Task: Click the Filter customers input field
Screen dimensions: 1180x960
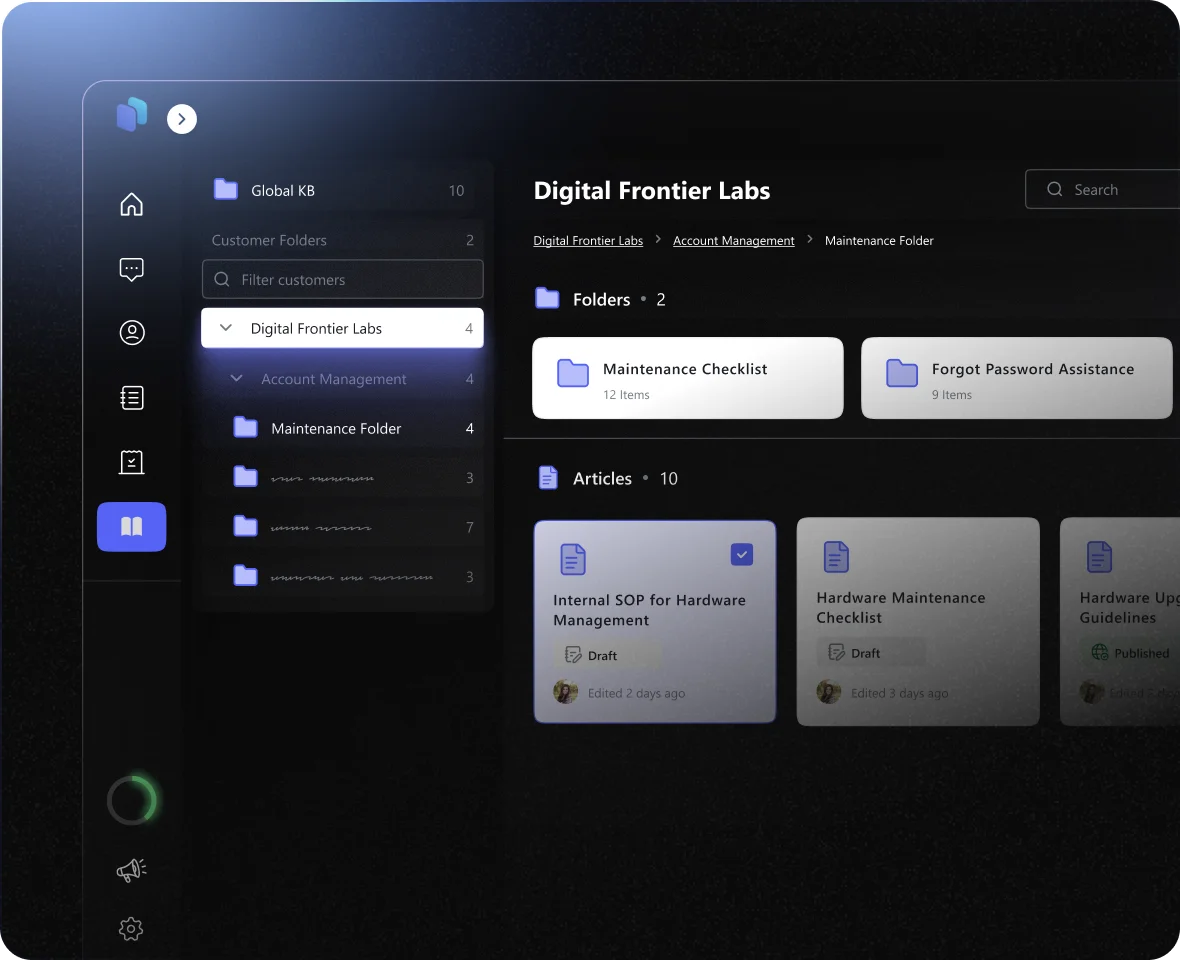Action: tap(343, 280)
